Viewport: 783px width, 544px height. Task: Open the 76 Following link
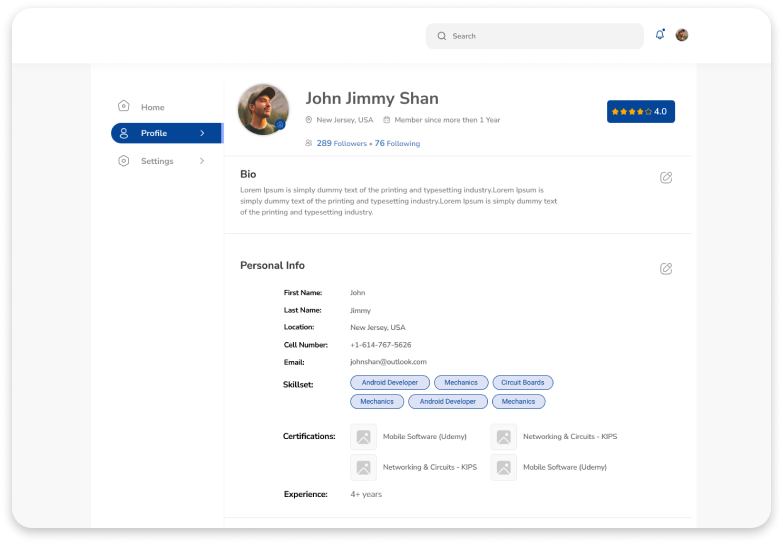(x=397, y=144)
